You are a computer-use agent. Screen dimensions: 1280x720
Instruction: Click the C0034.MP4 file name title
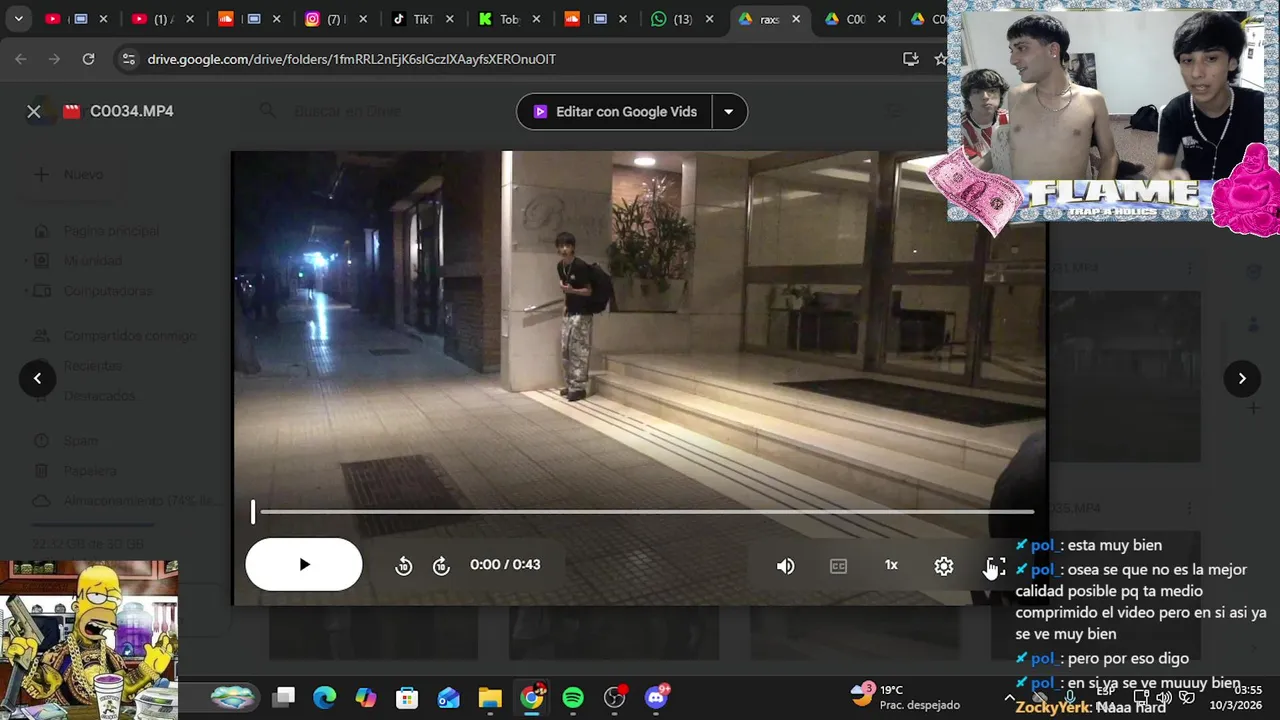coord(132,111)
